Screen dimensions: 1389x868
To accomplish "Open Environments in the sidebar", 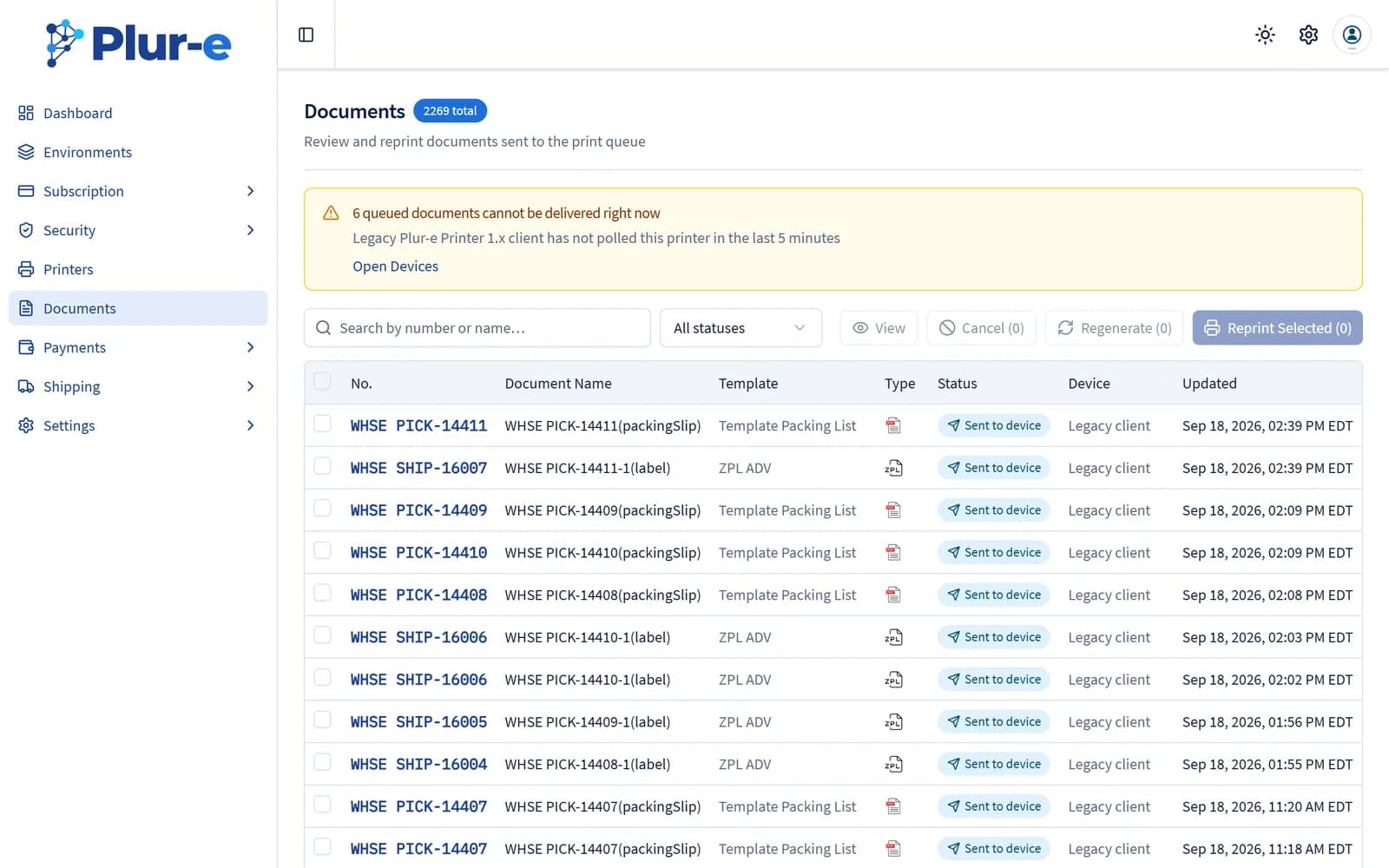I will (138, 152).
